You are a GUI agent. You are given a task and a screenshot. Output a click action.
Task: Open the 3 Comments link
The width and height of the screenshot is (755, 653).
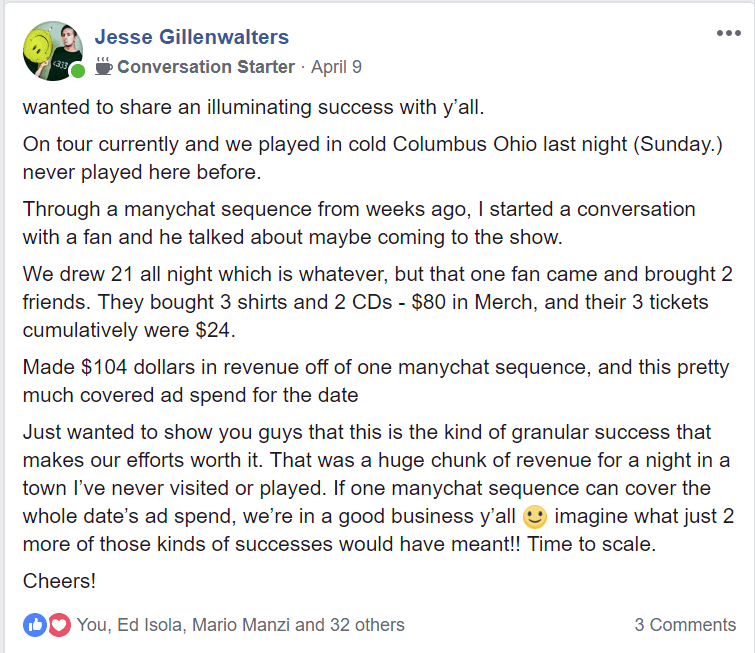(685, 625)
